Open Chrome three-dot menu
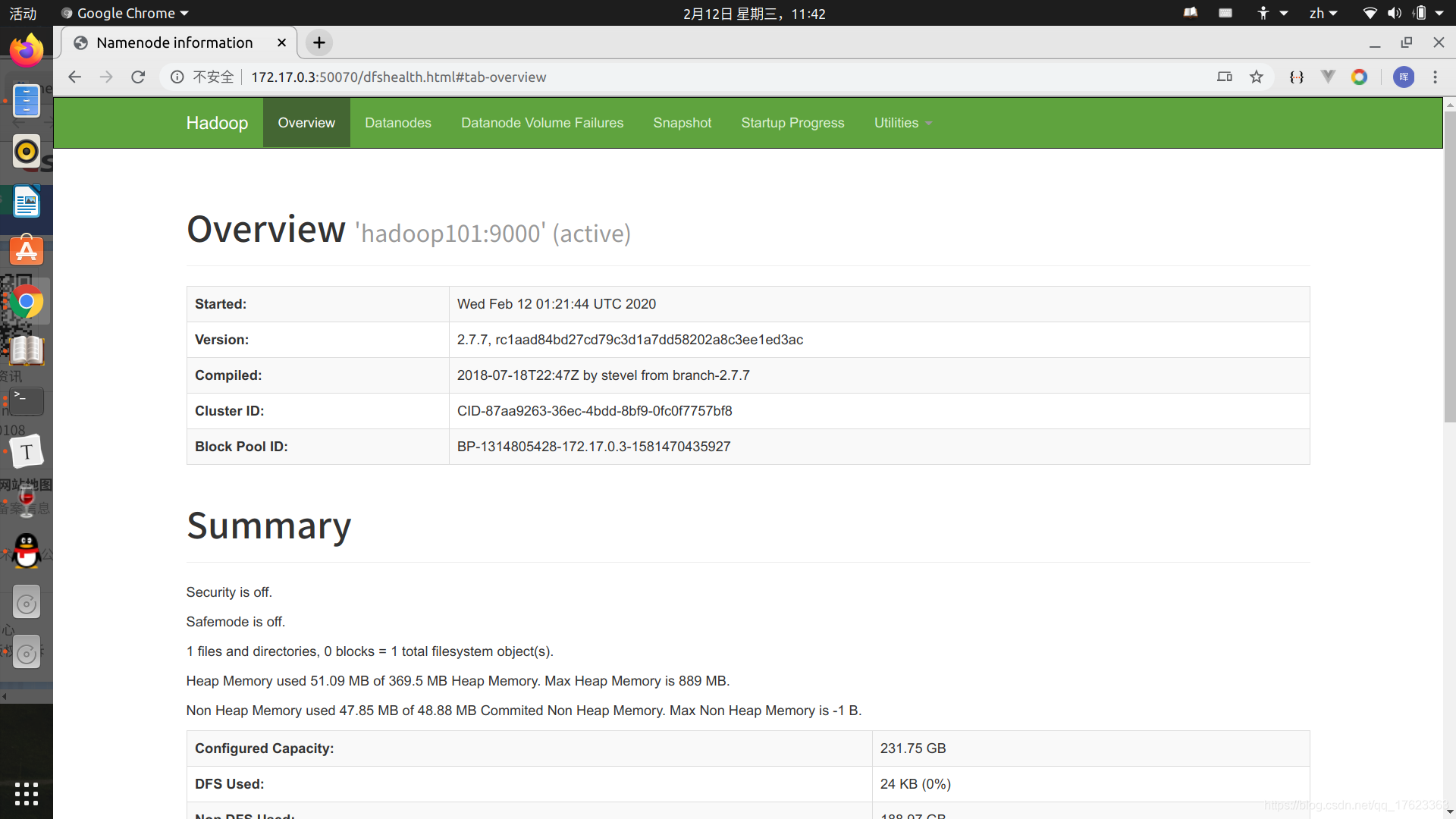Screen dimensions: 1456x819 point(1435,77)
